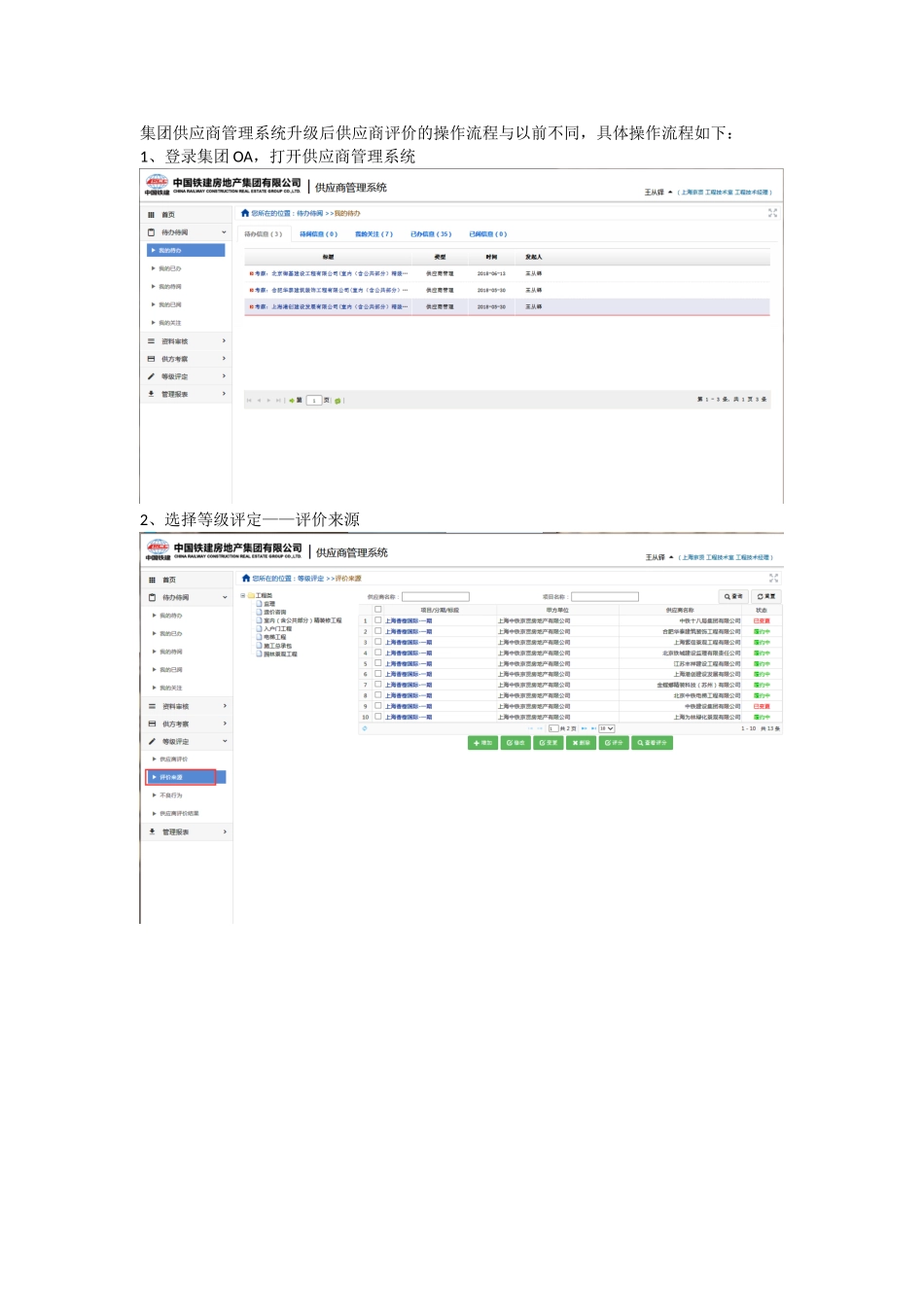This screenshot has width=924, height=1307.
Task: Tick checkbox for table row 9
Action: (378, 706)
